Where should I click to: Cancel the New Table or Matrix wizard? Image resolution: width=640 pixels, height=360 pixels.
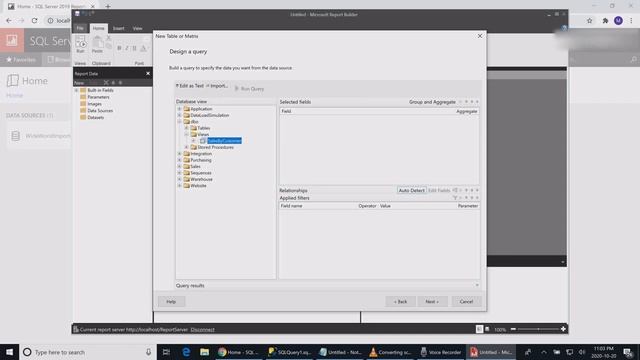coord(466,302)
